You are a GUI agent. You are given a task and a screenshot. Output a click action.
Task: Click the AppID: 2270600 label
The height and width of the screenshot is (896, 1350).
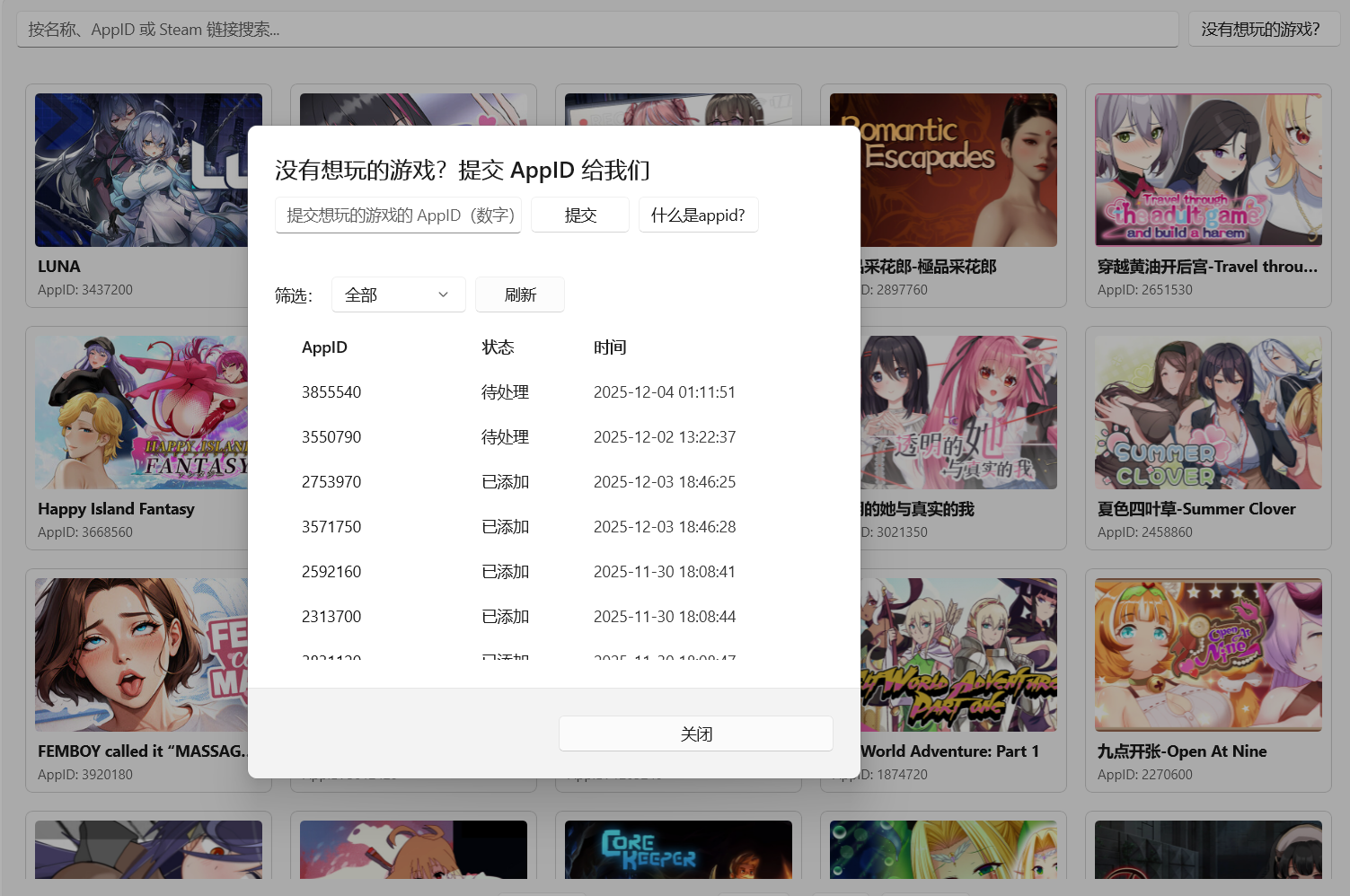[x=1145, y=775]
